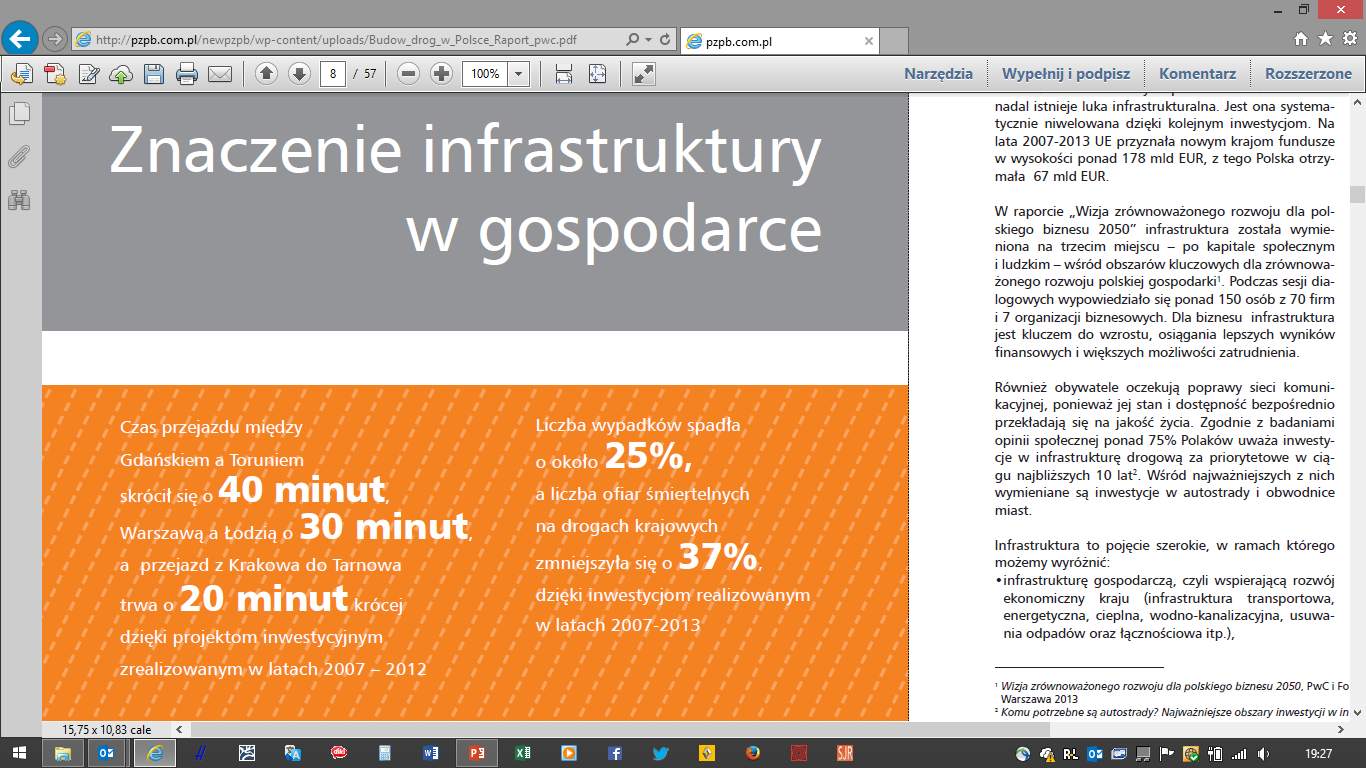Zoom in with the plus button
The image size is (1366, 768).
click(x=441, y=73)
